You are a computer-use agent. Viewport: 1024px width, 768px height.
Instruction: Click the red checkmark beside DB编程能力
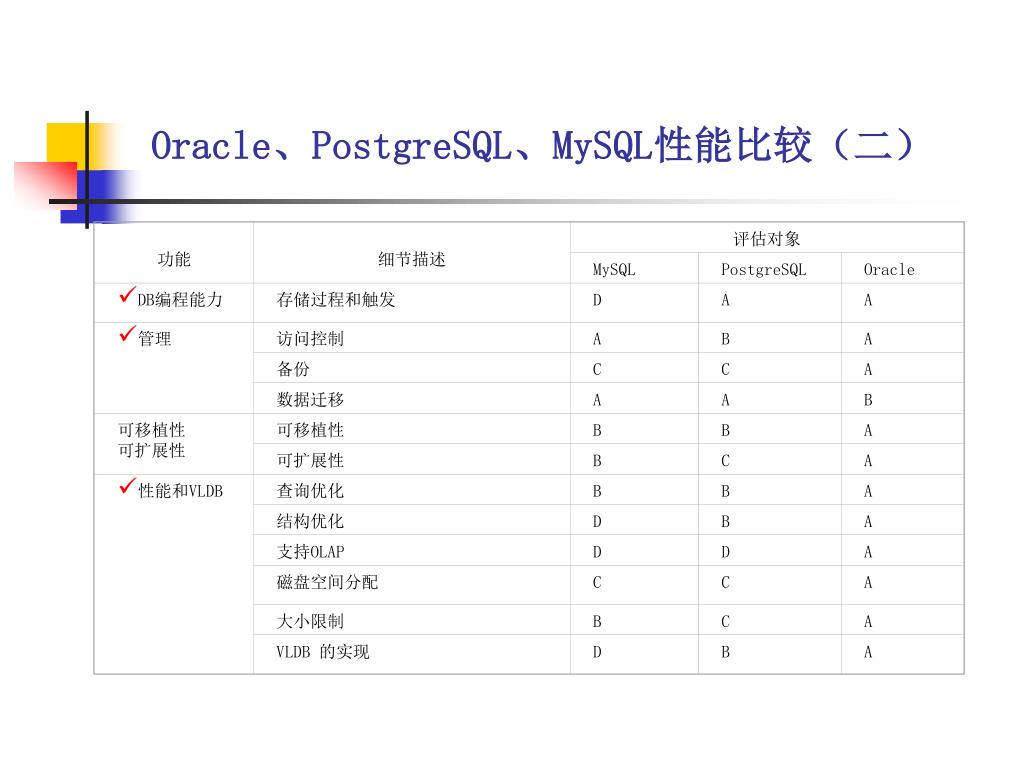coord(127,295)
